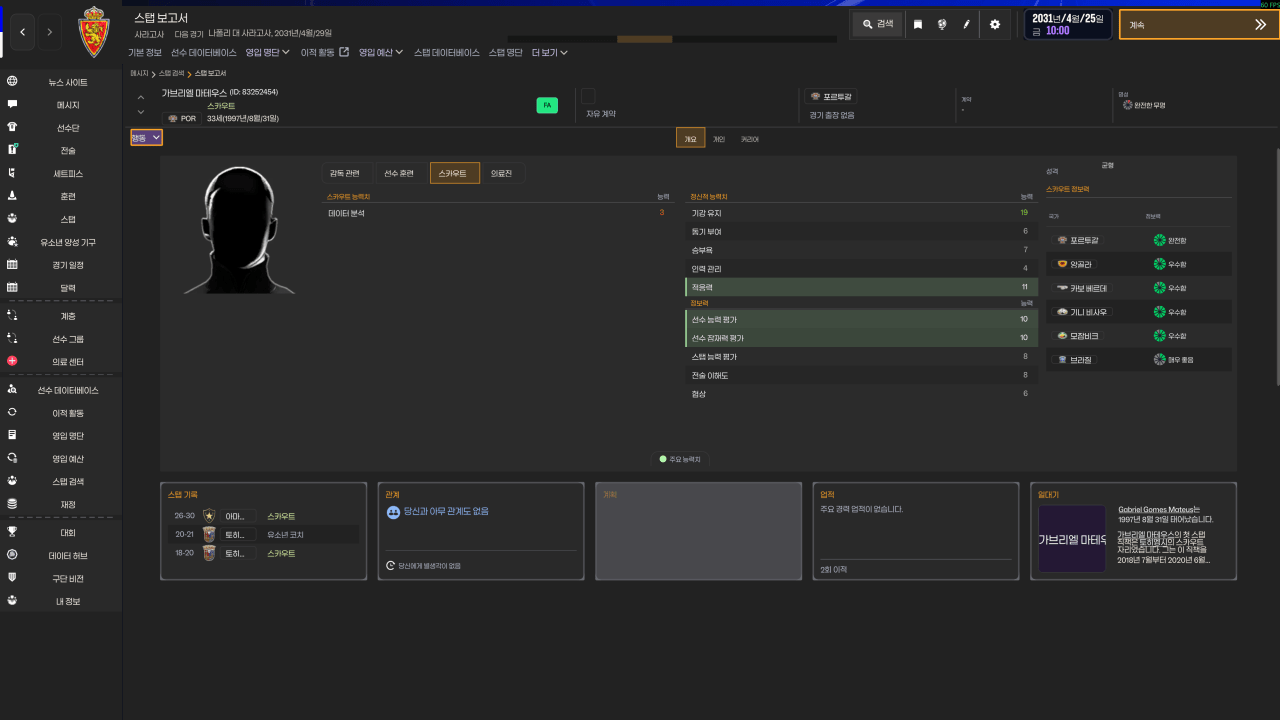Screen dimensions: 1280x720
Task: Switch to the 개요 tab
Action: [691, 139]
